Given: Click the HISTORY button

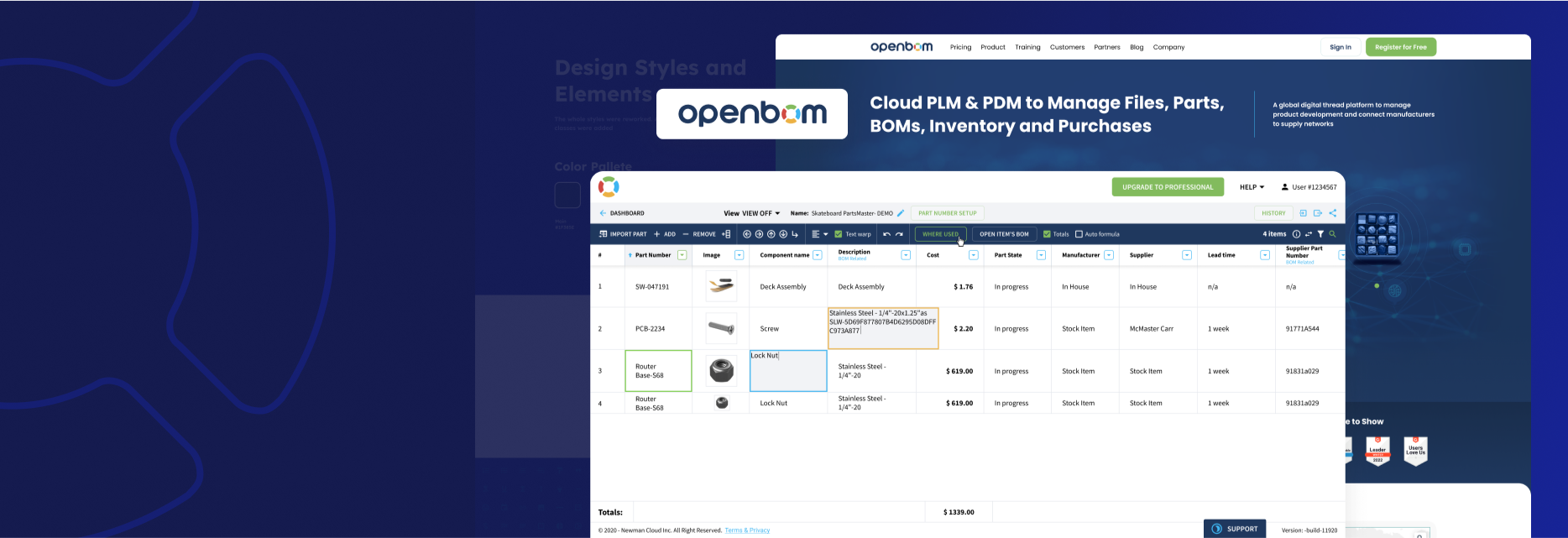Looking at the screenshot, I should coord(1273,213).
